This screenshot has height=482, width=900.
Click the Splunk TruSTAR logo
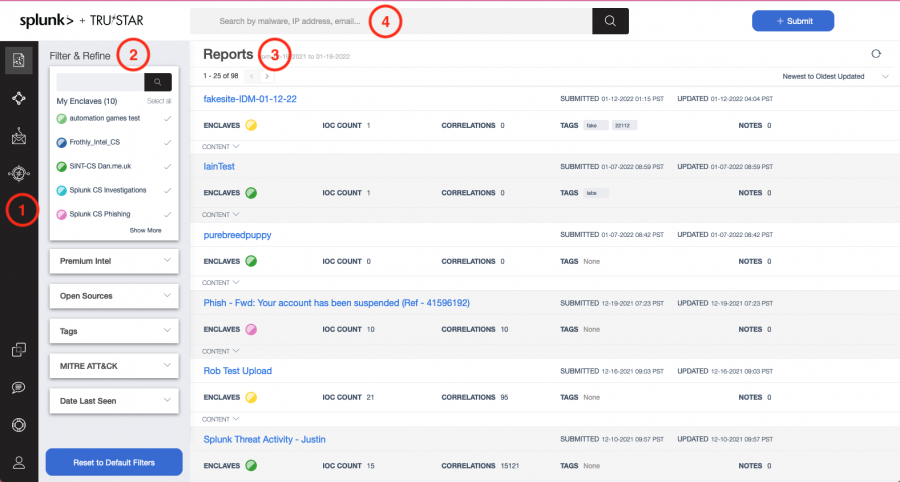tap(82, 21)
